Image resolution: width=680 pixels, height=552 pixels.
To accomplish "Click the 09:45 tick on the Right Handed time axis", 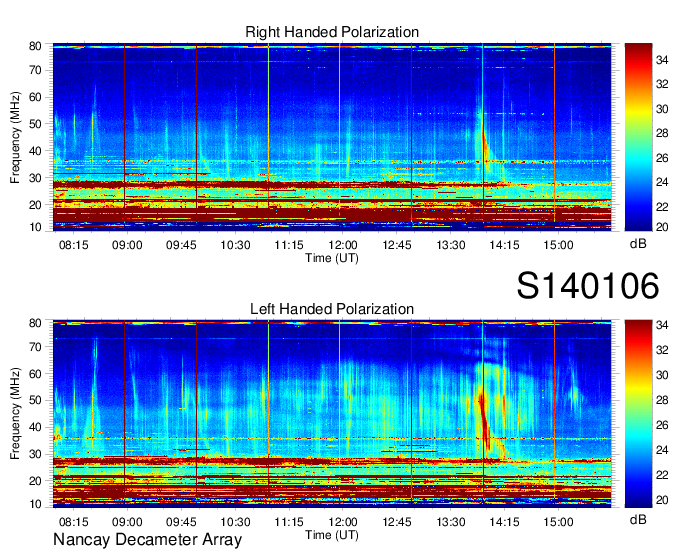I will click(181, 245).
